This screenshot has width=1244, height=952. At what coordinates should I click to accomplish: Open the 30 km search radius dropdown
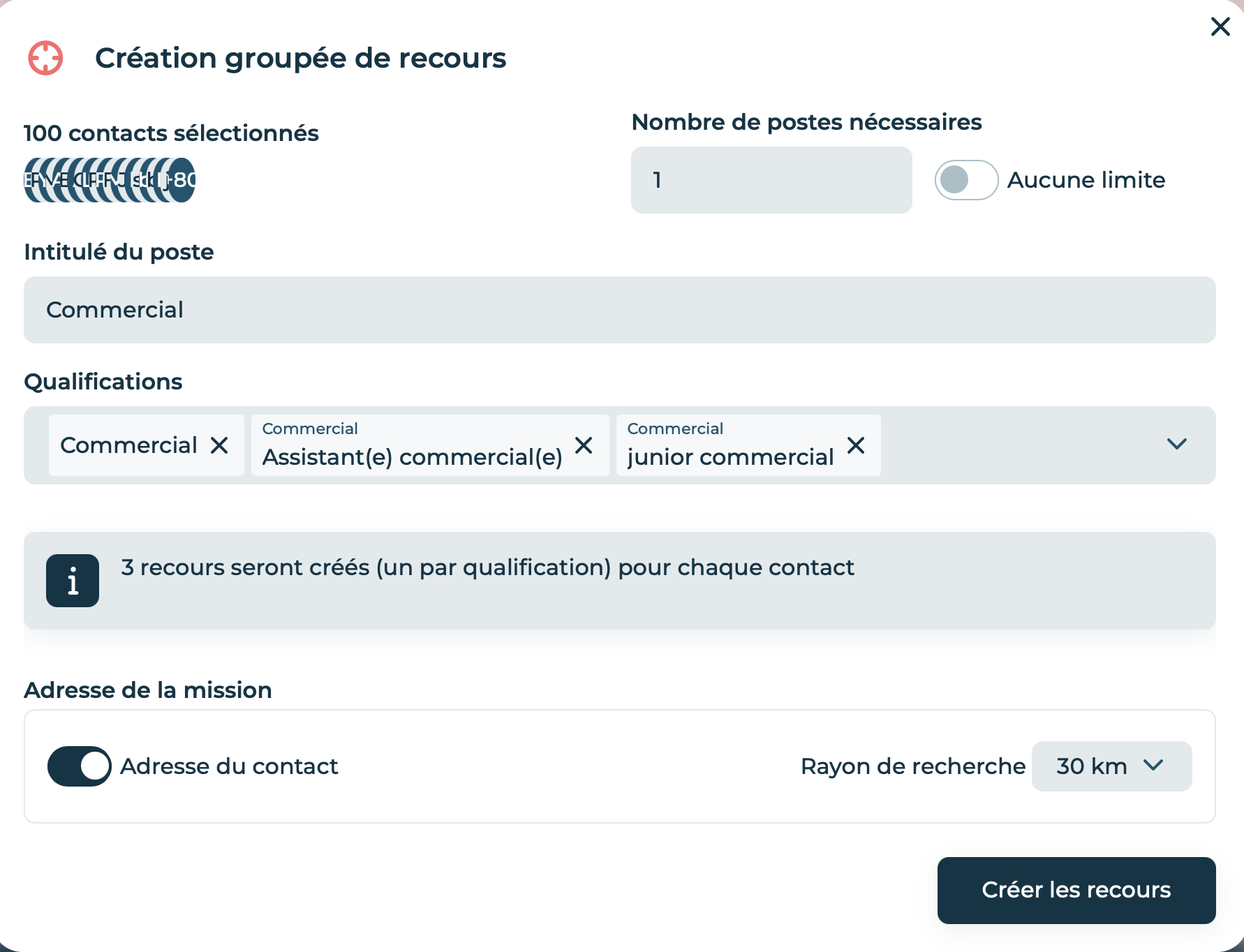pyautogui.click(x=1111, y=766)
